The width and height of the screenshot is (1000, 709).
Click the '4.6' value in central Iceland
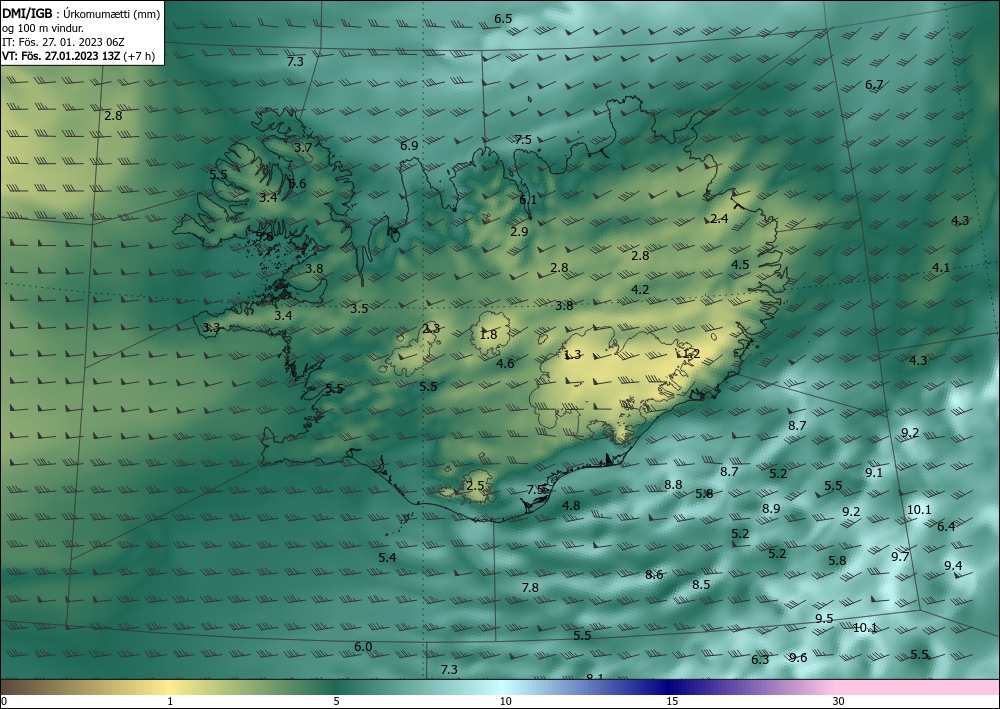505,363
